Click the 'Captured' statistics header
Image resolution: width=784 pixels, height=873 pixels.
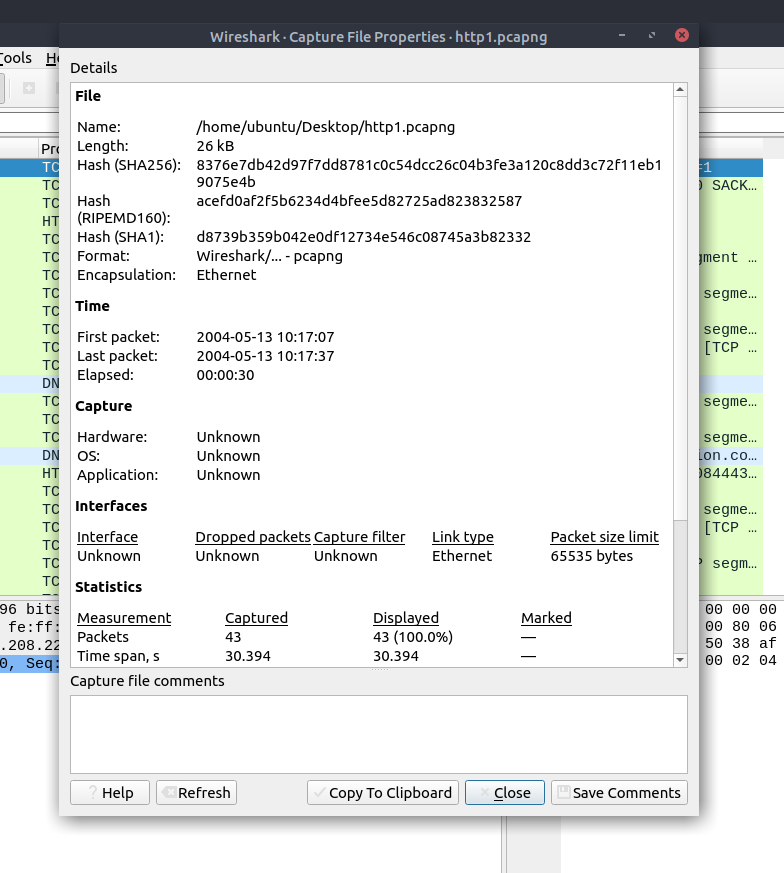click(256, 618)
